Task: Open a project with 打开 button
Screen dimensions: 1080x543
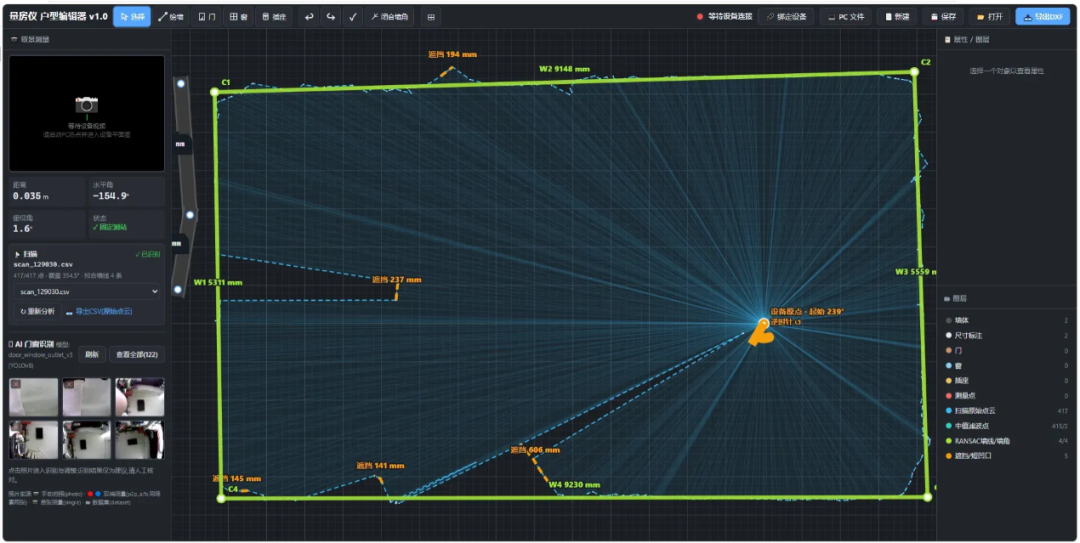Action: [990, 17]
